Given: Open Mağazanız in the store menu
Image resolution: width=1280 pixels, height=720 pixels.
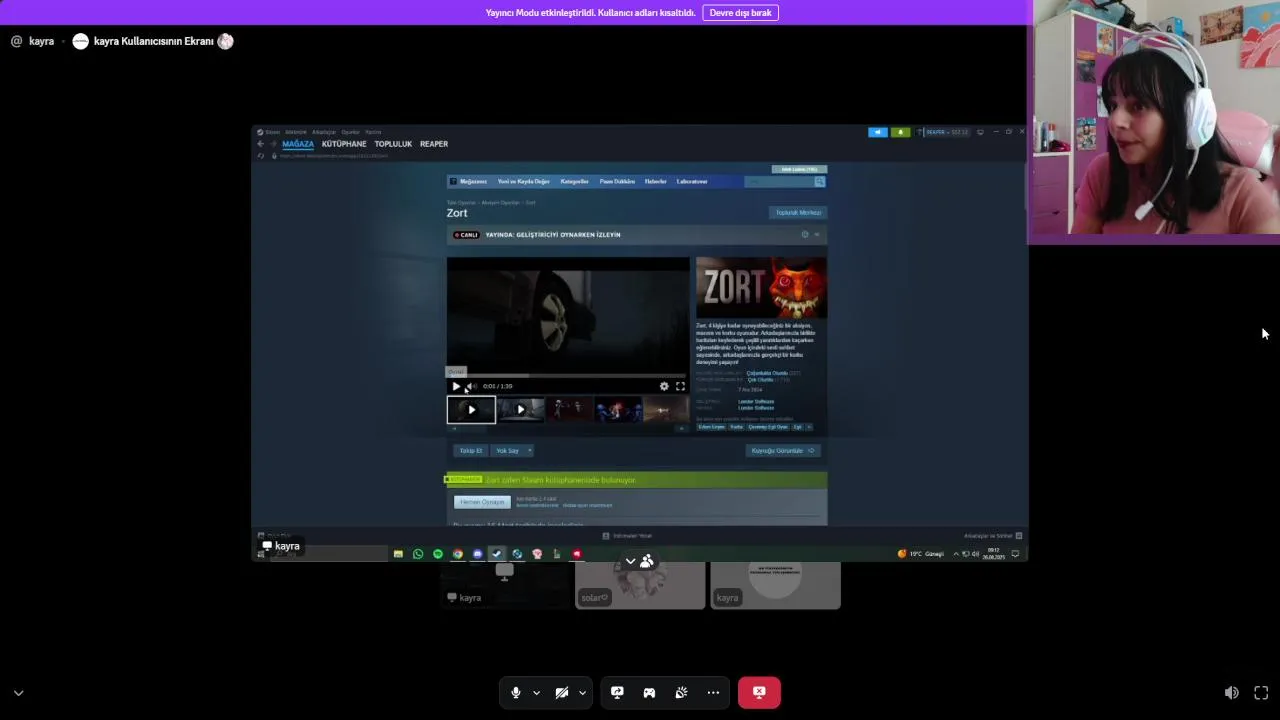Looking at the screenshot, I should point(473,181).
